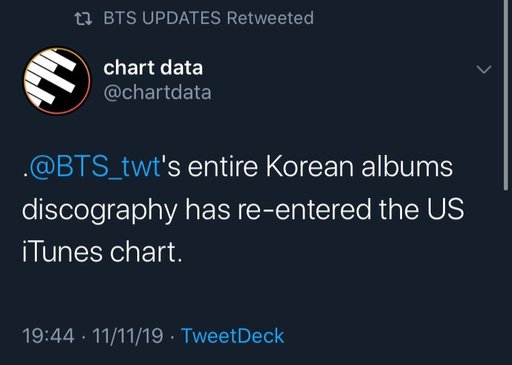Click the retweet arrows icon
The width and height of the screenshot is (512, 365).
click(83, 19)
